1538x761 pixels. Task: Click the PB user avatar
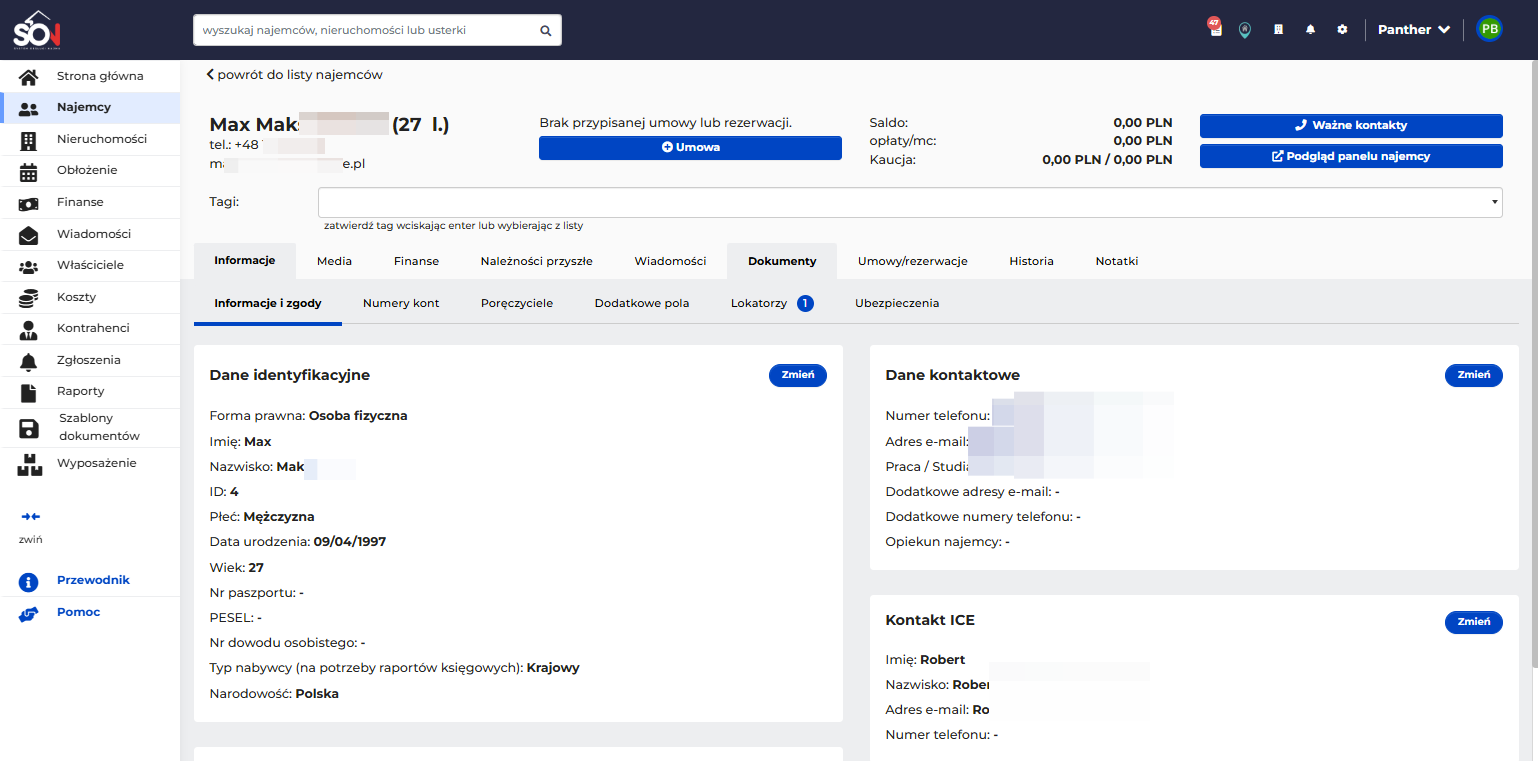point(1490,29)
